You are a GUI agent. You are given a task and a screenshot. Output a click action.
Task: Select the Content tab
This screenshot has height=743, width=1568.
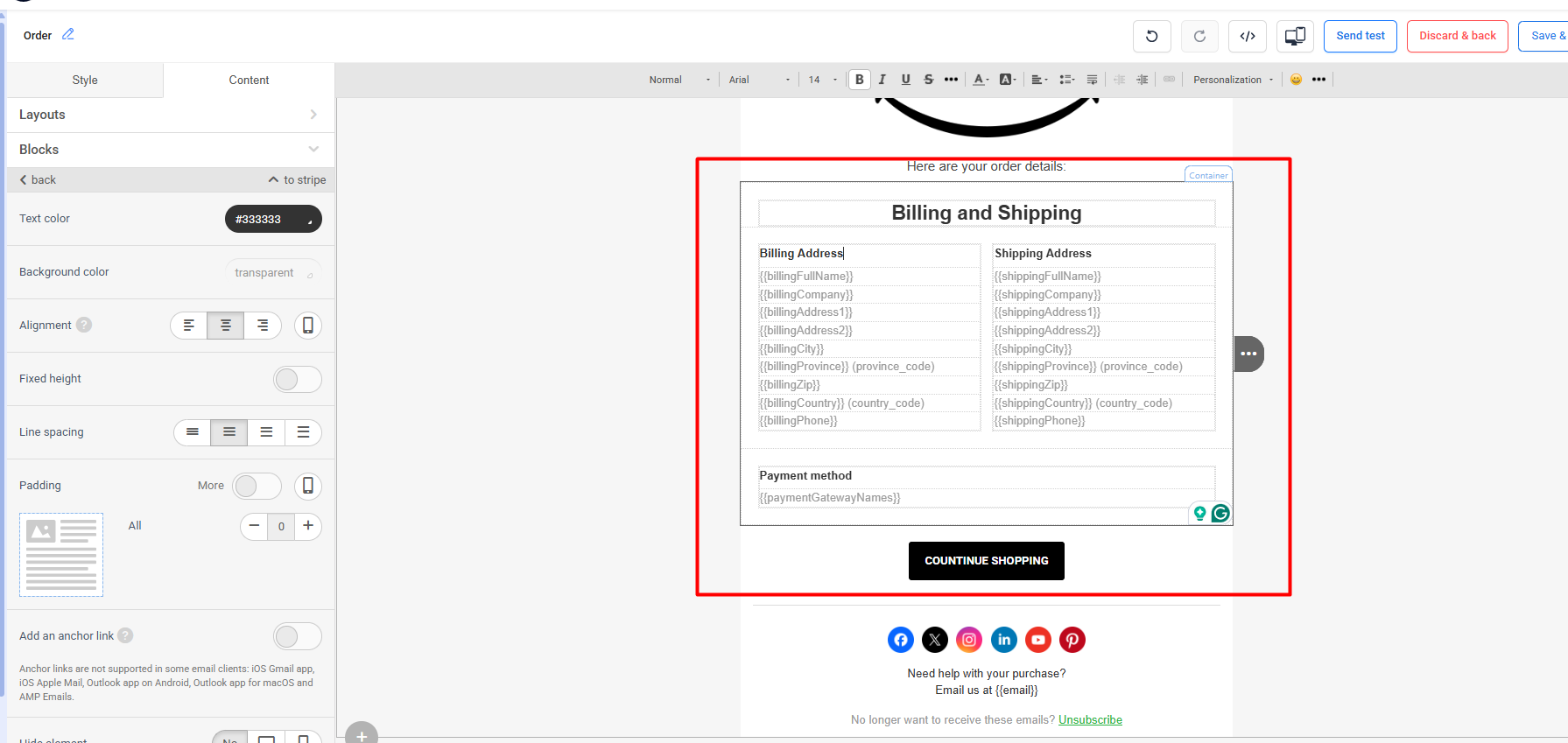tap(249, 80)
